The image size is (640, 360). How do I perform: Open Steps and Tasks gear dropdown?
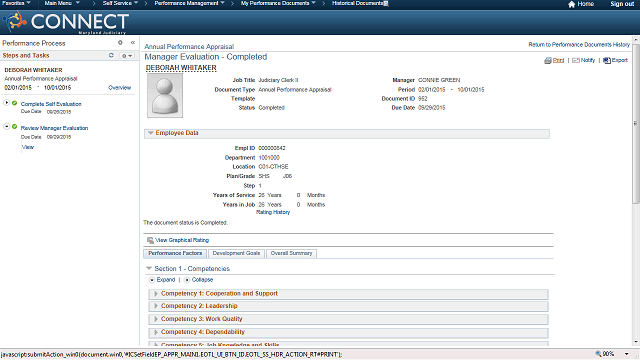click(127, 56)
